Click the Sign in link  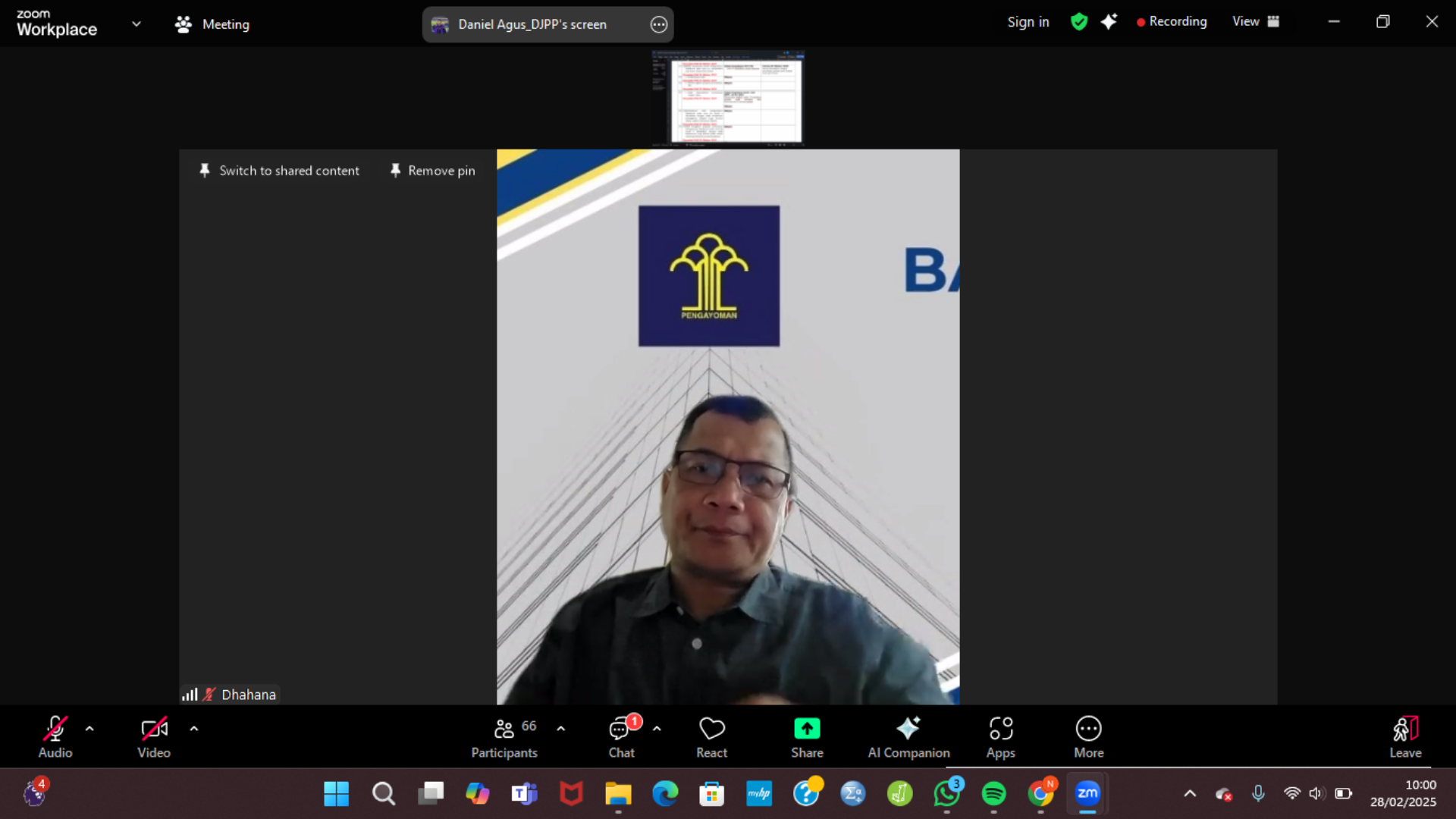tap(1028, 22)
